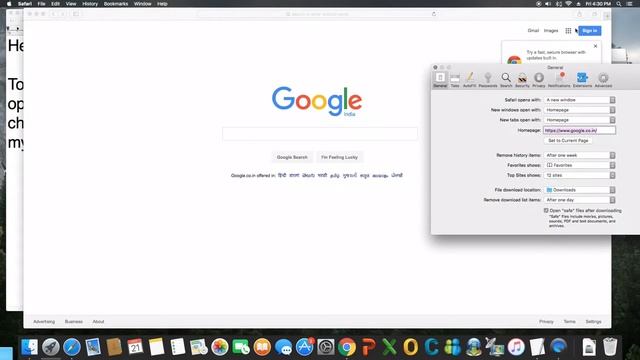The width and height of the screenshot is (640, 360).
Task: Open the Trash in the Dock
Action: [610, 347]
